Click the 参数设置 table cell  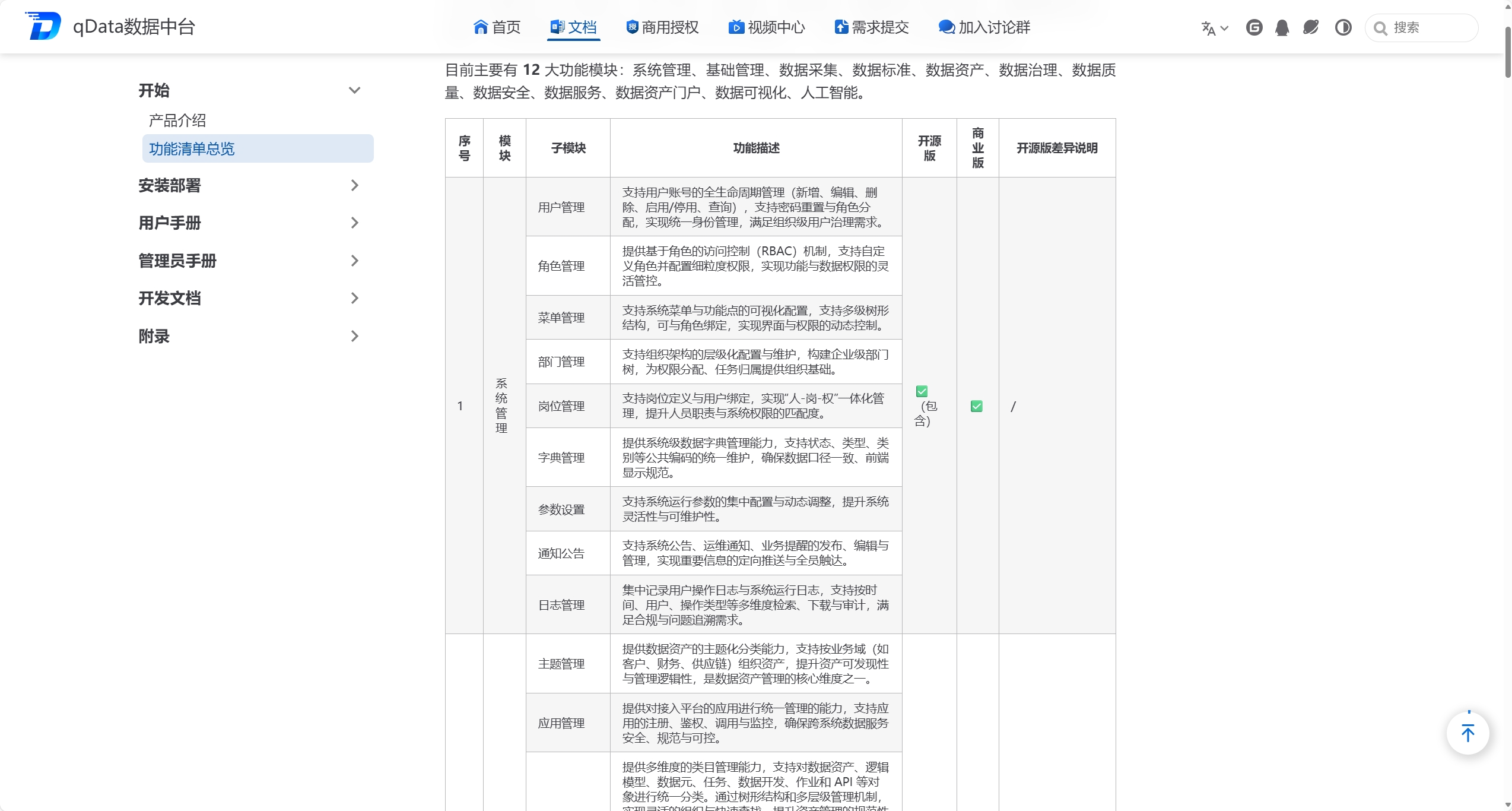568,509
